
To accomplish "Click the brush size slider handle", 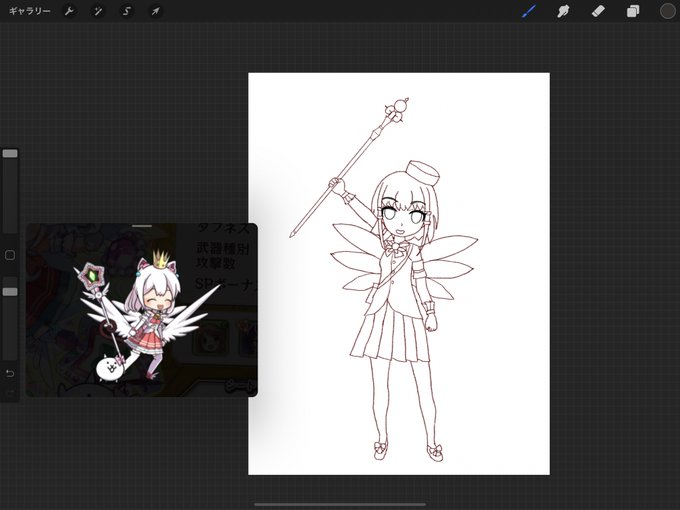I will (x=10, y=154).
